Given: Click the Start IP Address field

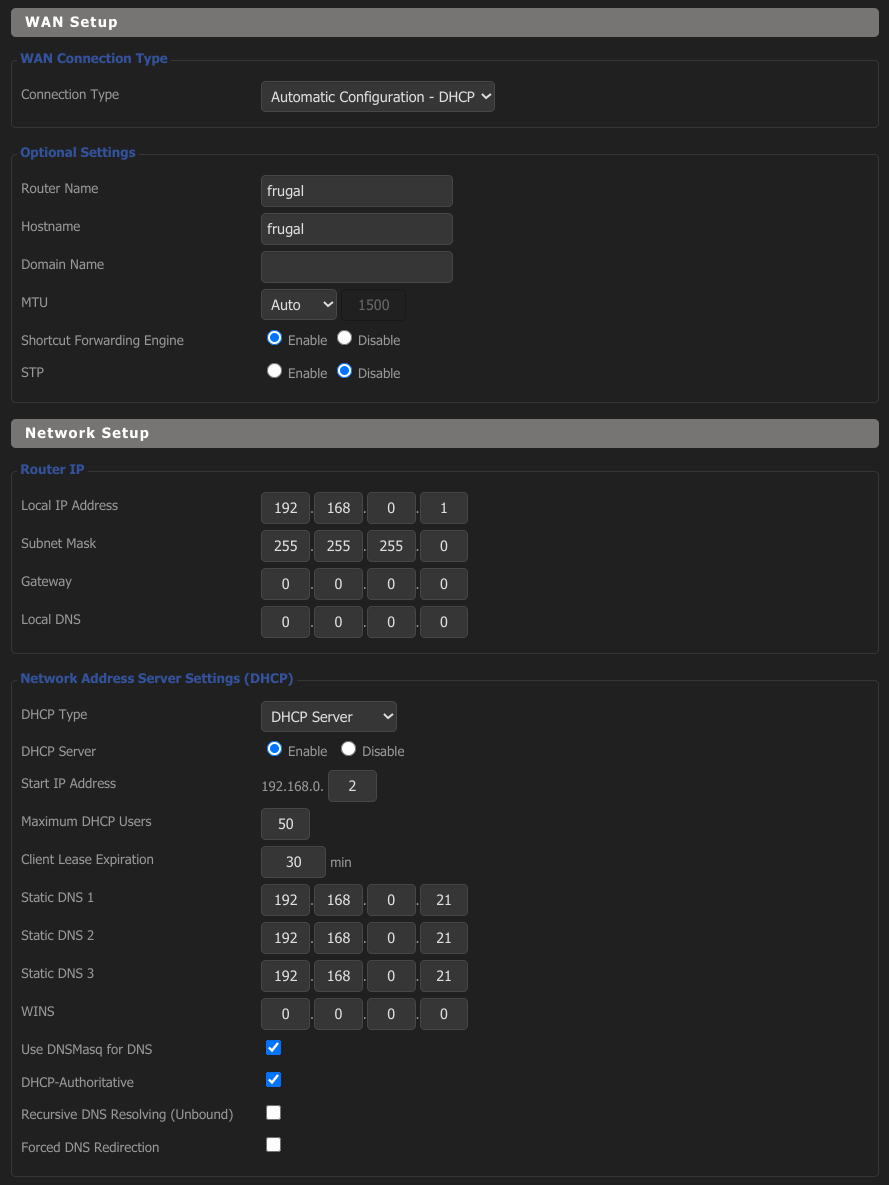Looking at the screenshot, I should [x=352, y=786].
